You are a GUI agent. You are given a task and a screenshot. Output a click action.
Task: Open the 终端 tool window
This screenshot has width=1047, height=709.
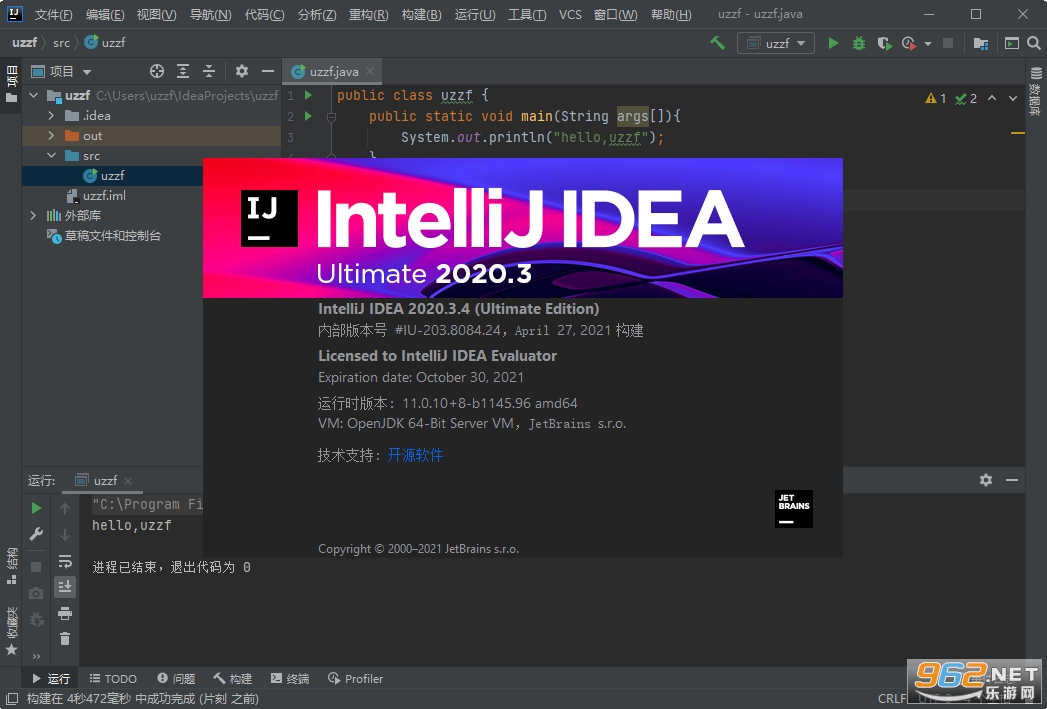click(x=290, y=678)
